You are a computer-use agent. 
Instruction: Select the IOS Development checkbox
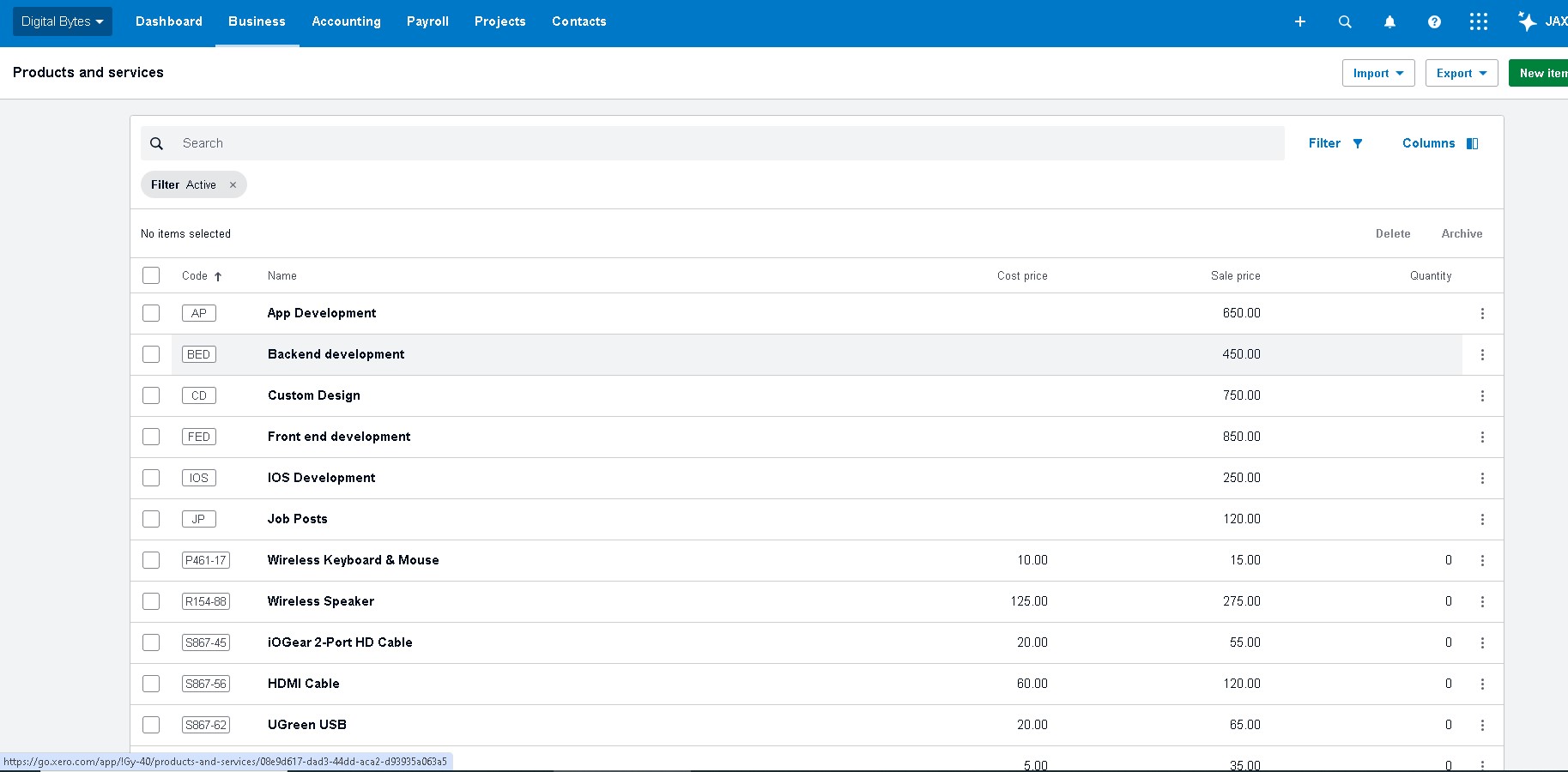point(151,478)
